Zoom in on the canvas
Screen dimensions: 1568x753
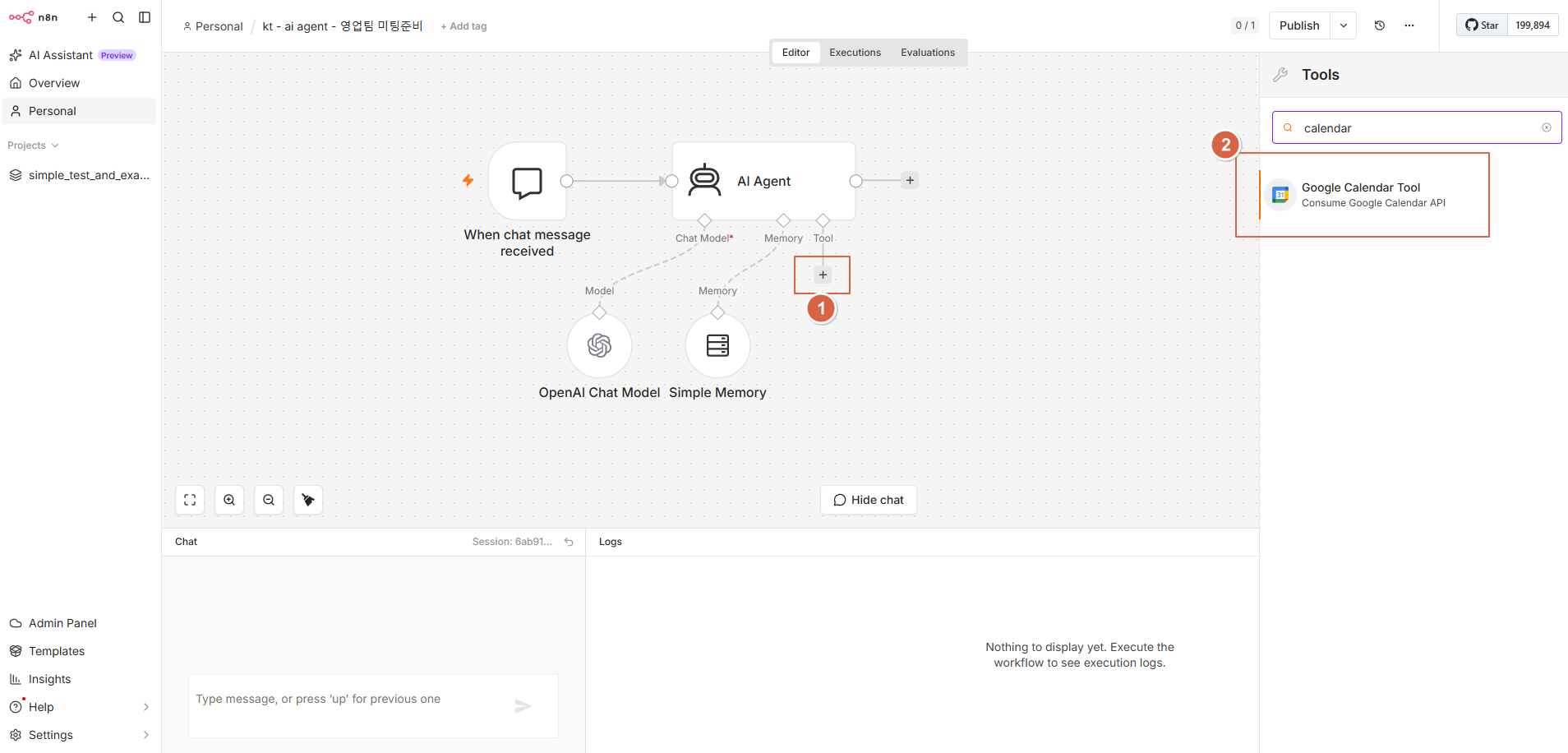click(x=229, y=500)
